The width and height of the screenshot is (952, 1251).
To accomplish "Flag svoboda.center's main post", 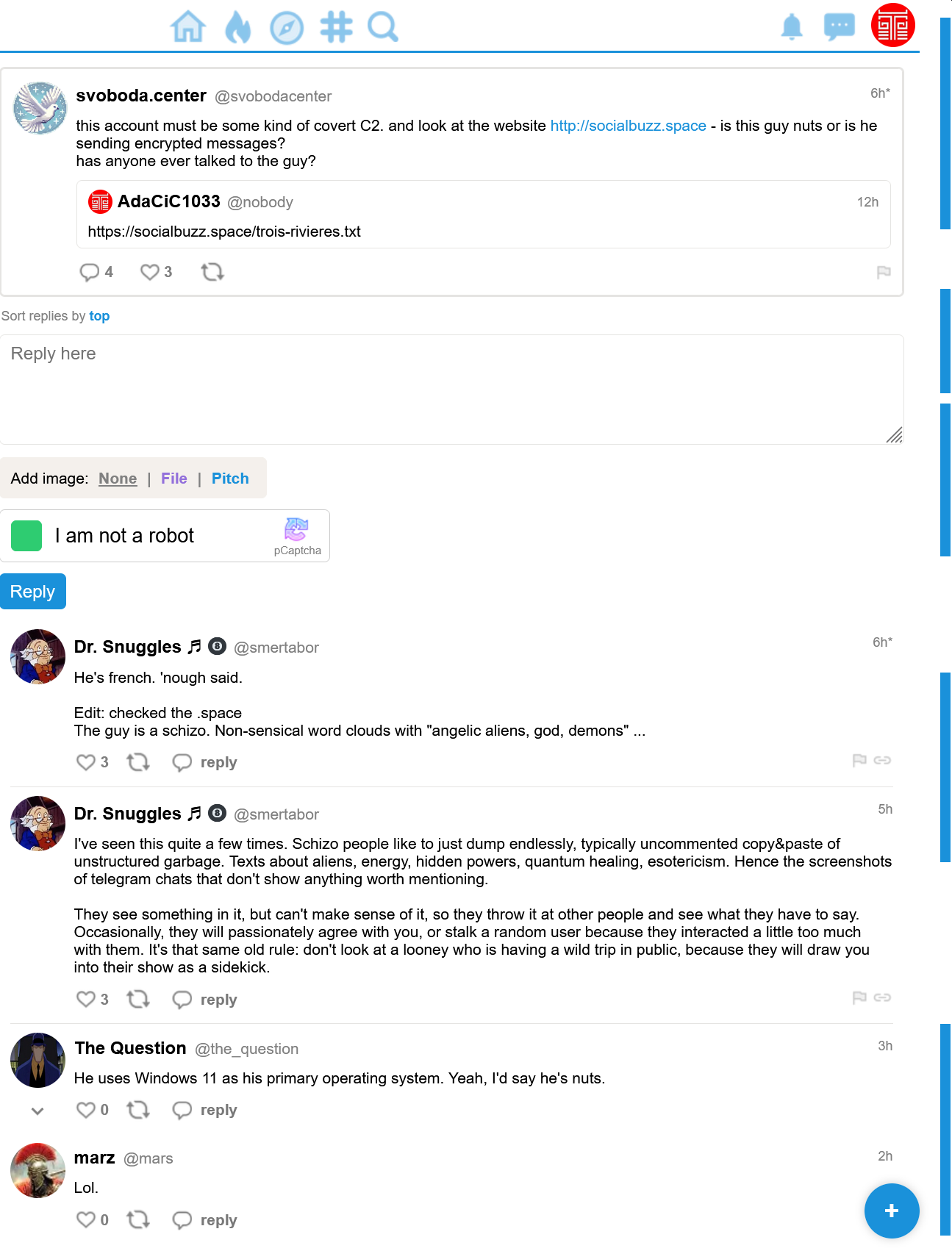I will [884, 273].
